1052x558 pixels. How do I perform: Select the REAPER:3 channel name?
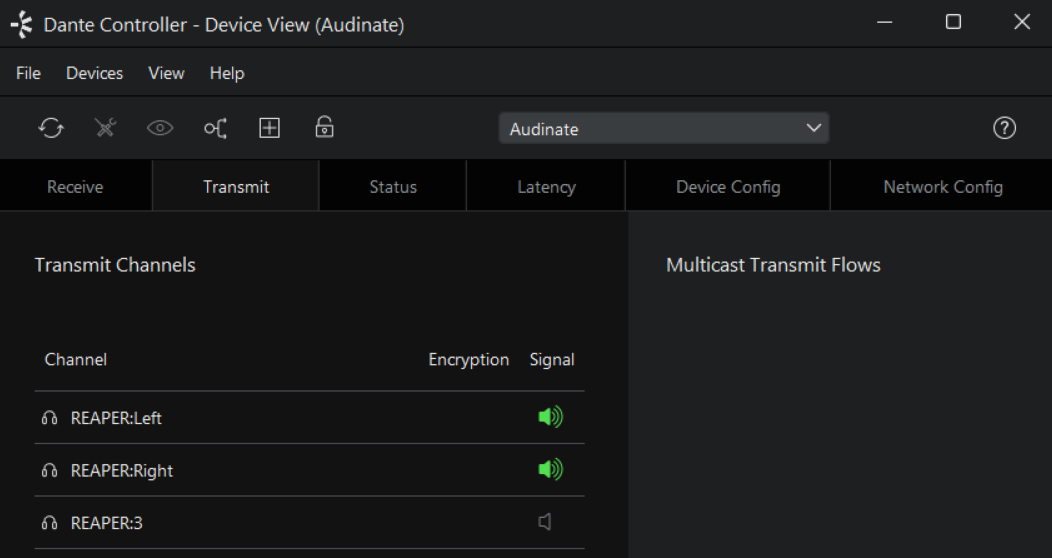(107, 522)
